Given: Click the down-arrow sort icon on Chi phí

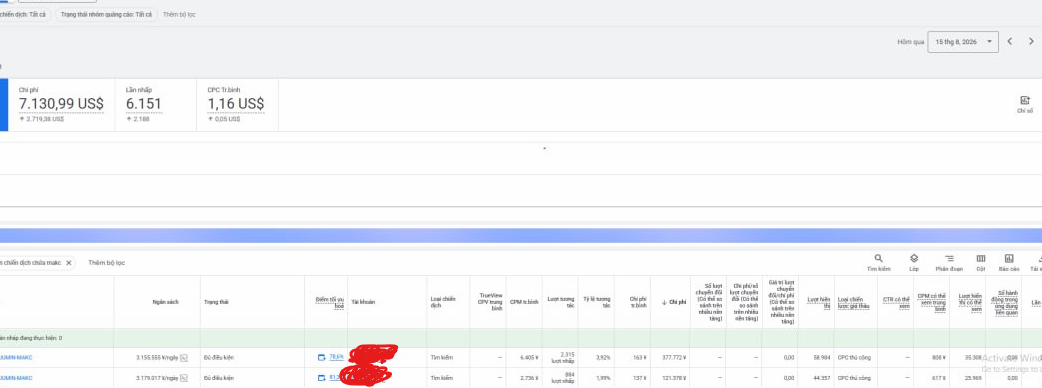Looking at the screenshot, I should (664, 302).
